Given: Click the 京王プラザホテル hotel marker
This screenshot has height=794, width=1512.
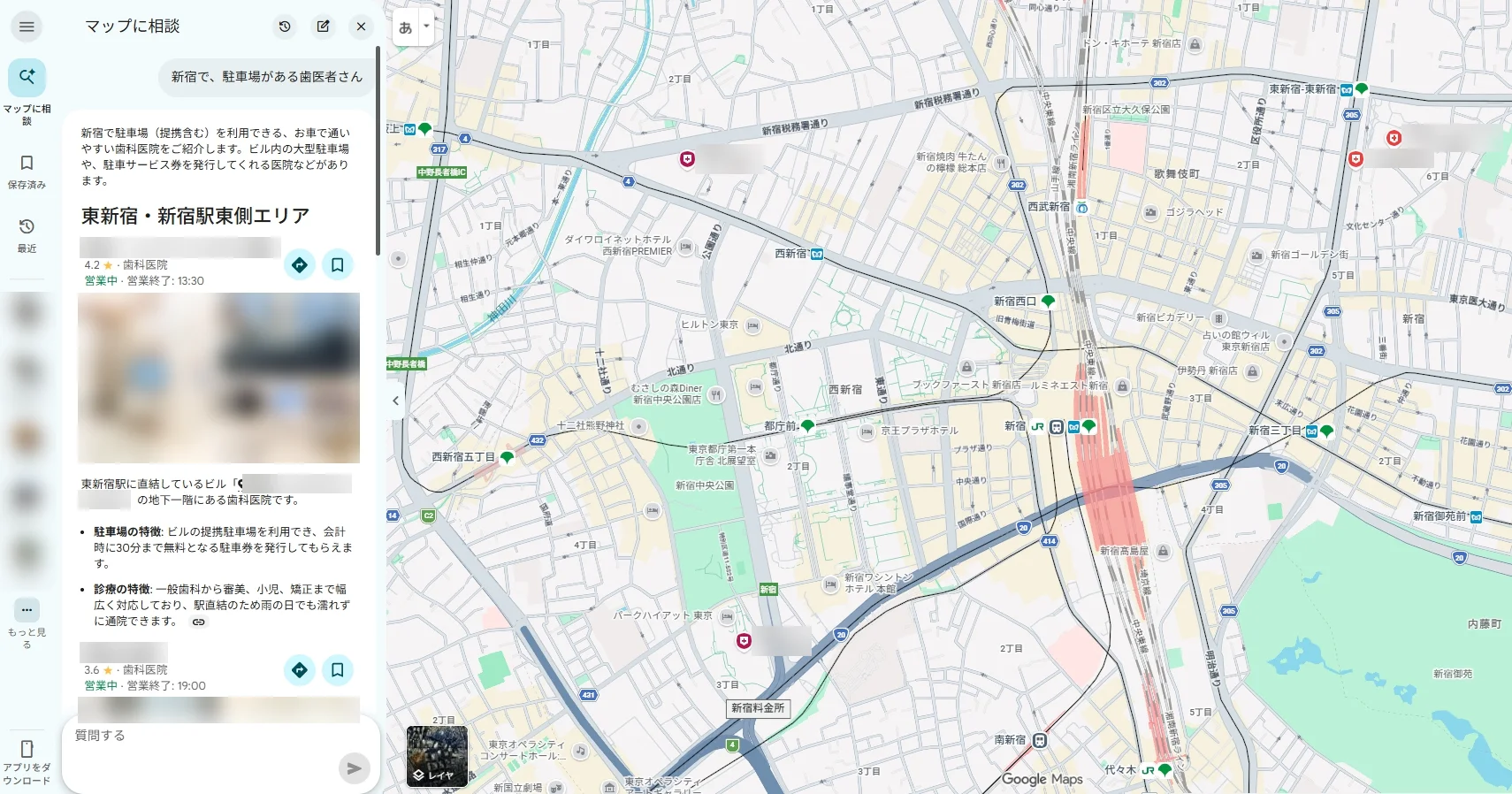Looking at the screenshot, I should [x=867, y=431].
